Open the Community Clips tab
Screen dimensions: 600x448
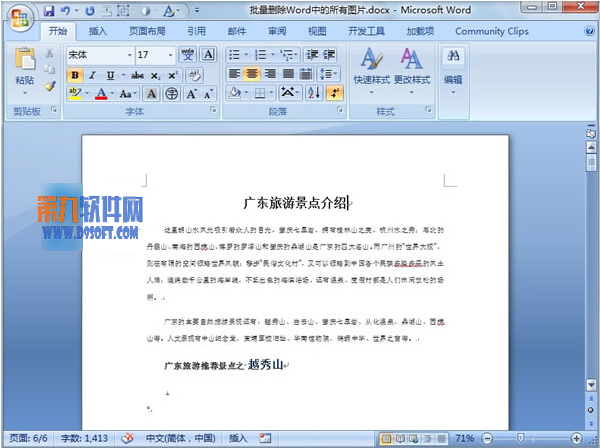tap(492, 31)
